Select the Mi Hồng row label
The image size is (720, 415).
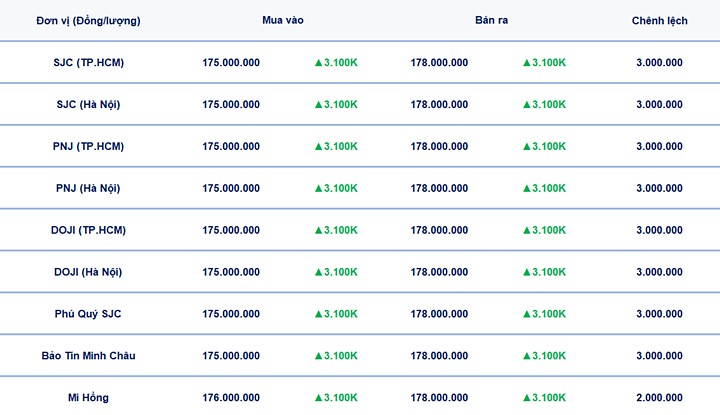coord(89,398)
